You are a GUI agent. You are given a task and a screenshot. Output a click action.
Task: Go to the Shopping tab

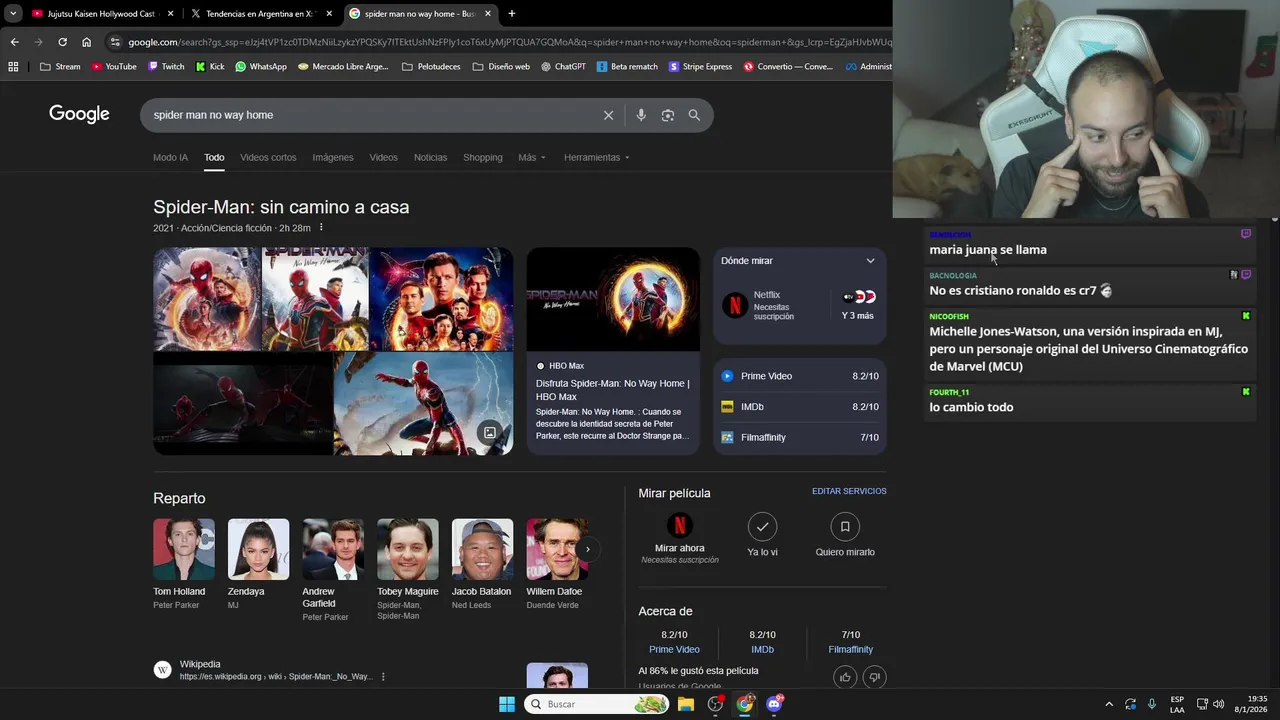(483, 157)
